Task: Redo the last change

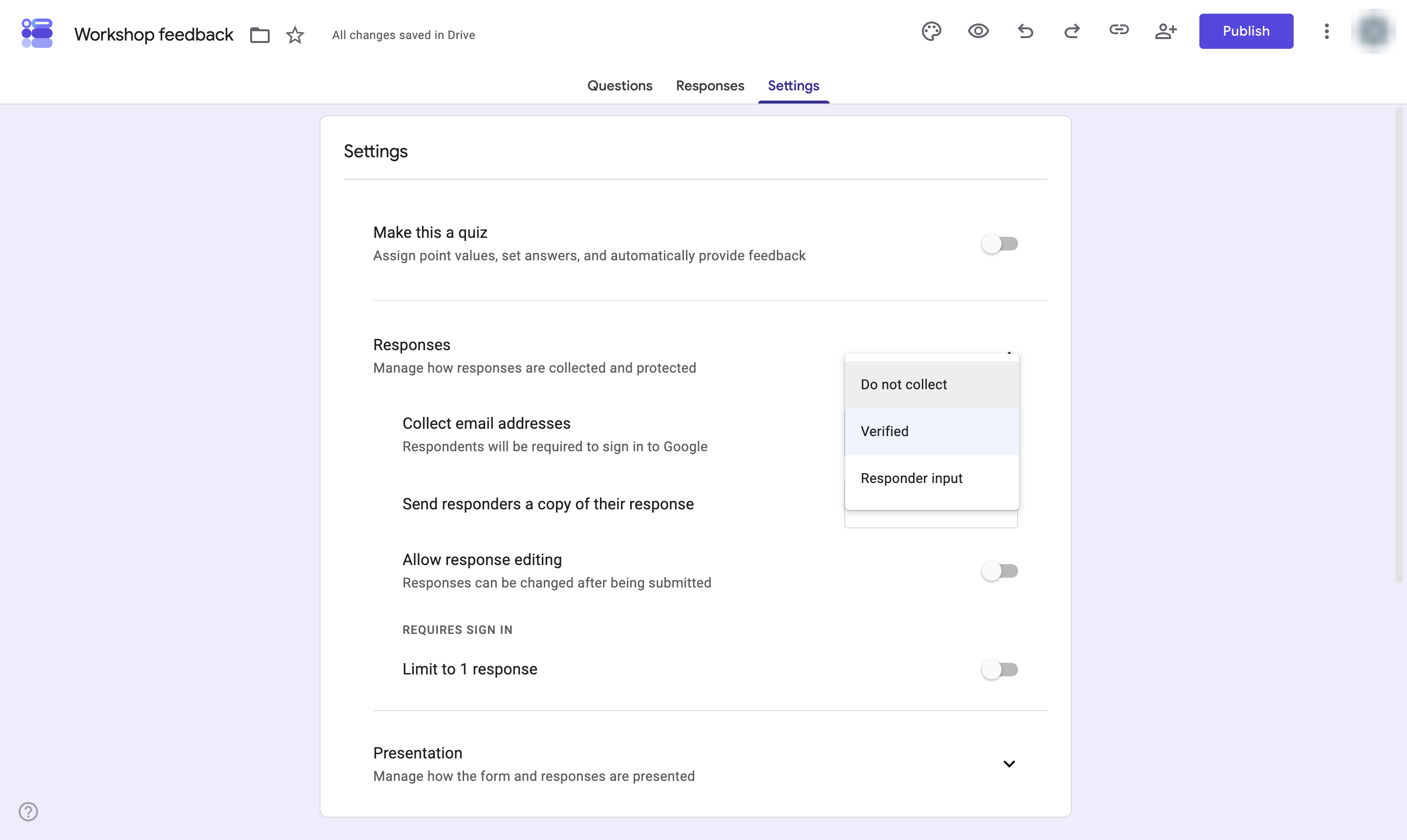Action: tap(1072, 31)
